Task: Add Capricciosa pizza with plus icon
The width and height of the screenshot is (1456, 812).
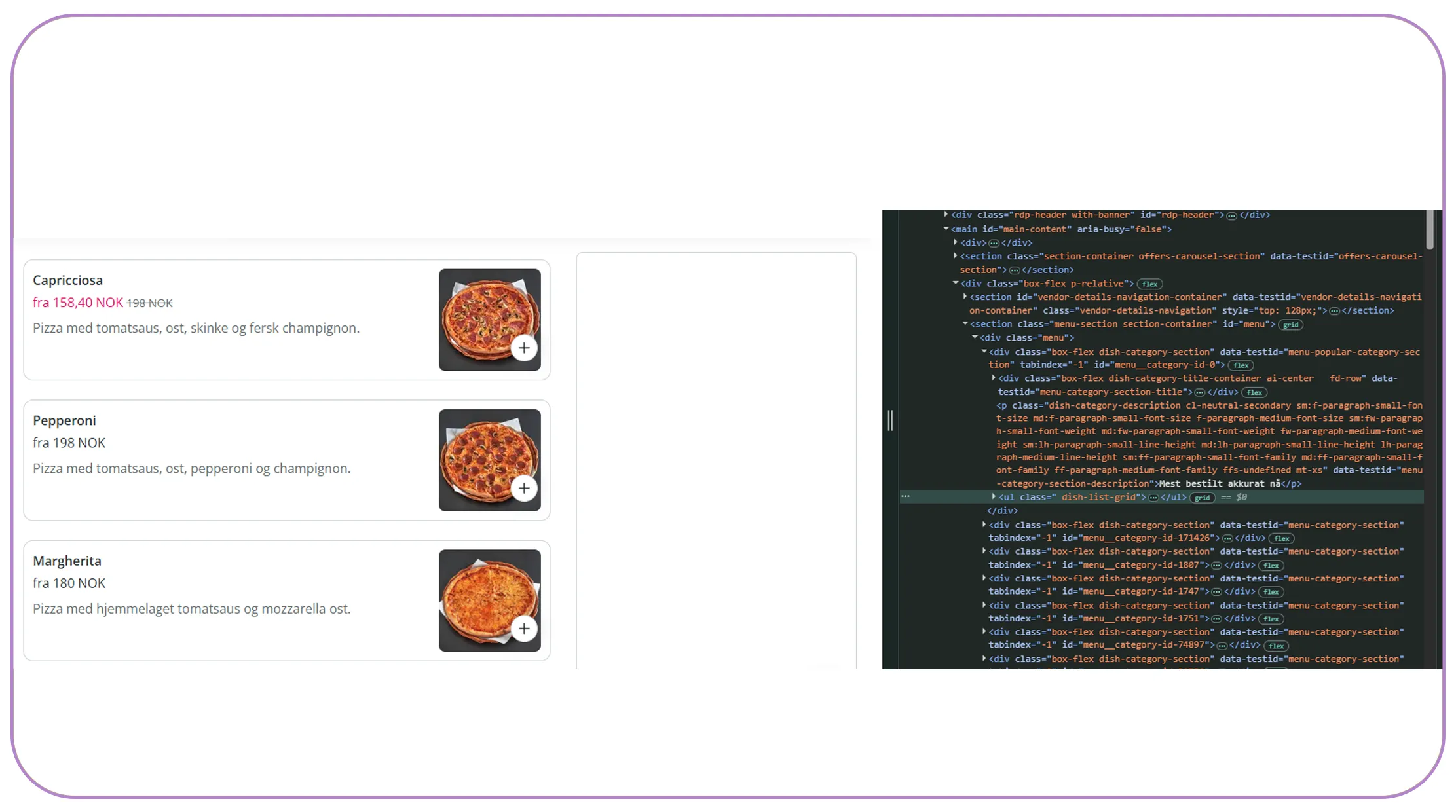Action: [524, 348]
